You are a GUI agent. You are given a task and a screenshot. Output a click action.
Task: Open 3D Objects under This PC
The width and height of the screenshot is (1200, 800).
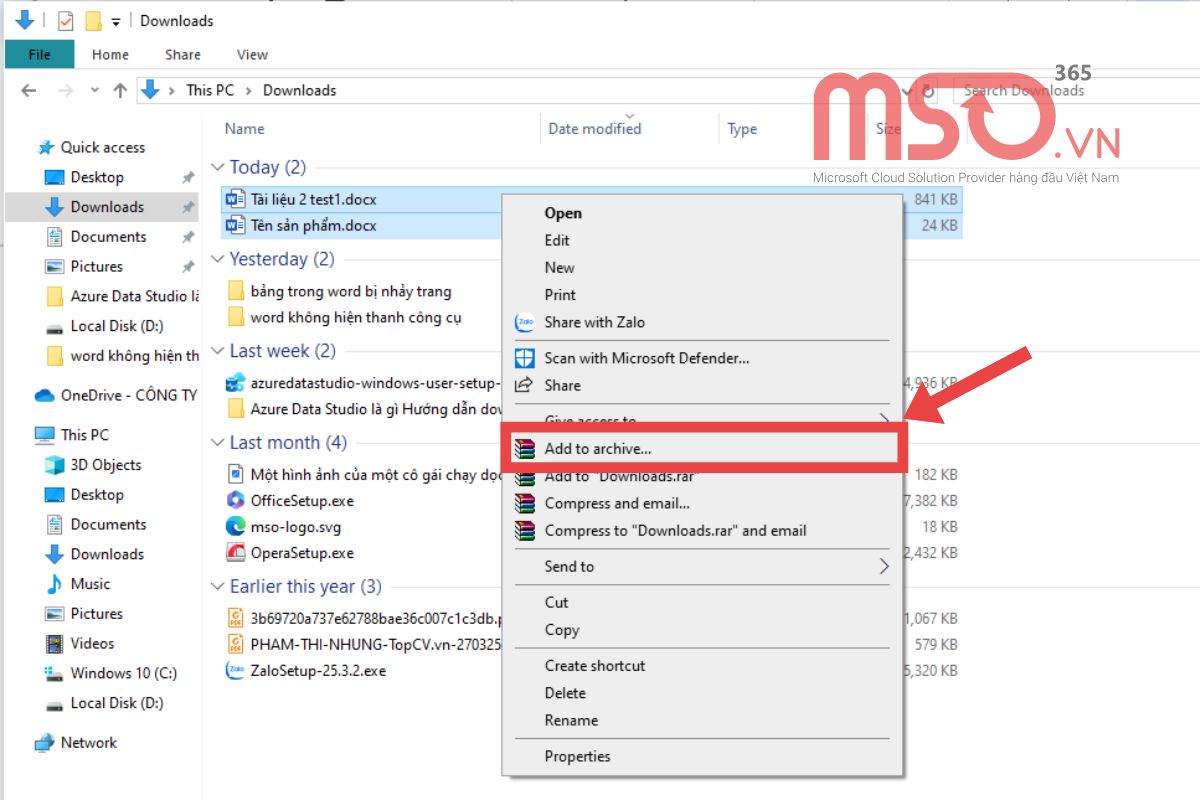click(105, 465)
